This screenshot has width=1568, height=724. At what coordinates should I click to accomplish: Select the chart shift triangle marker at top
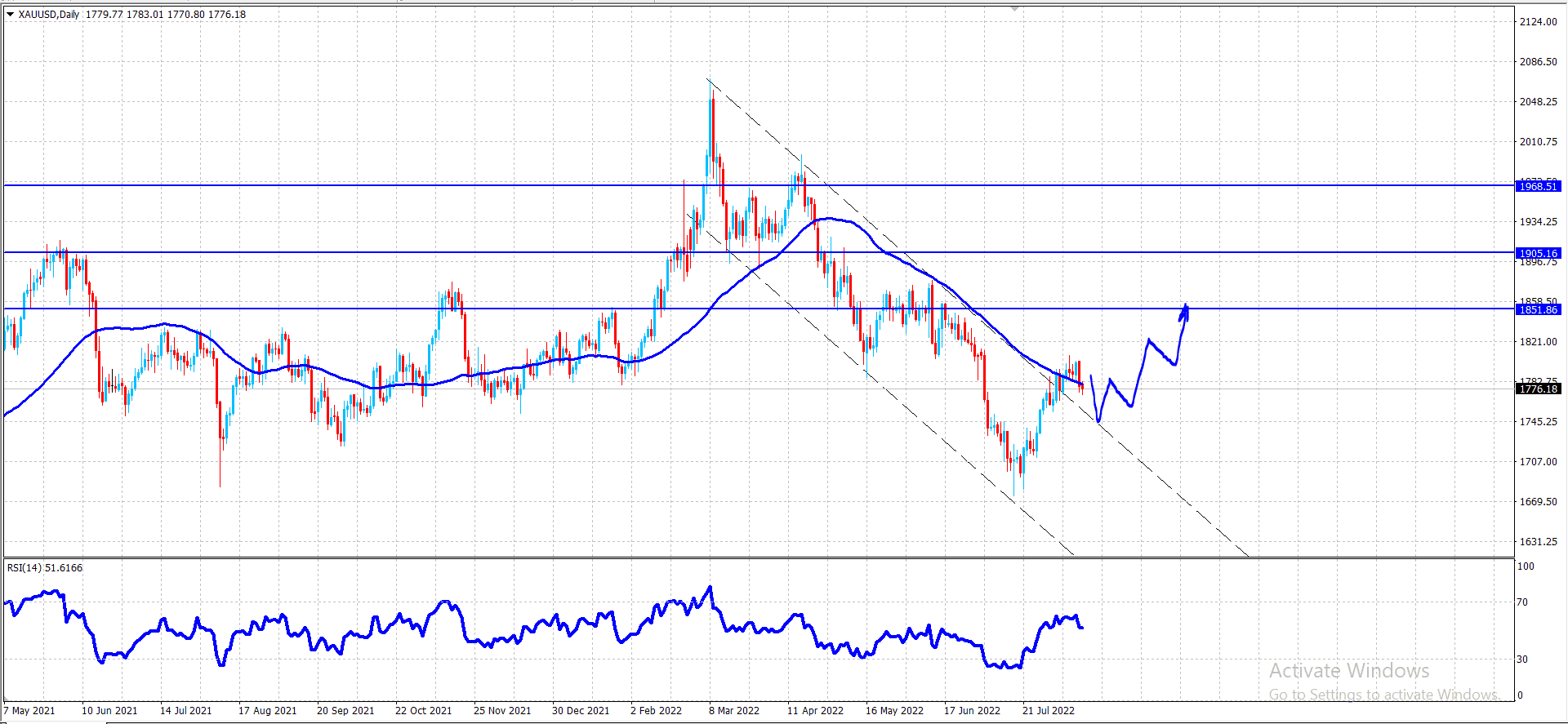[x=1015, y=8]
